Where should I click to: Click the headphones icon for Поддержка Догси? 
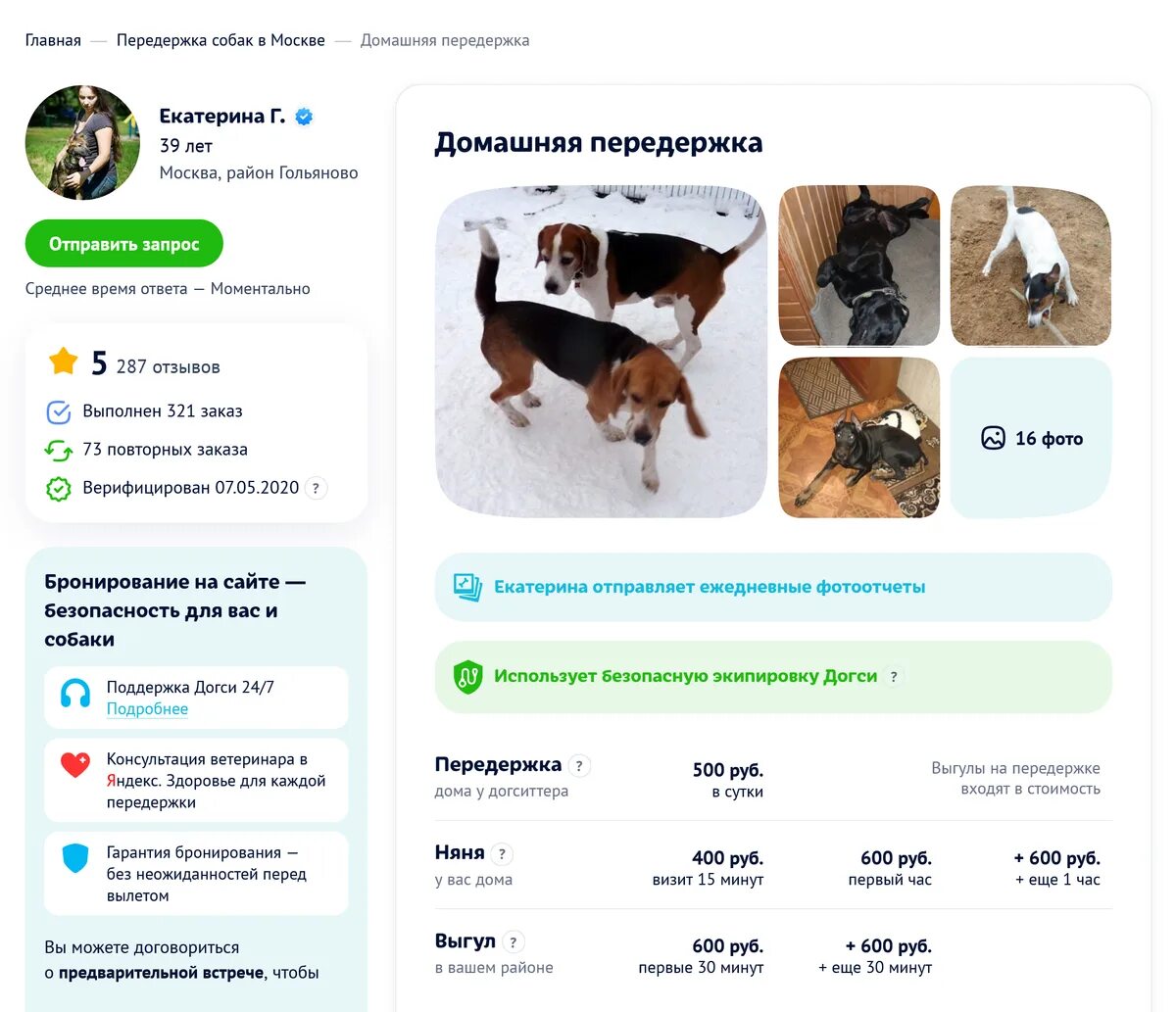click(x=75, y=694)
